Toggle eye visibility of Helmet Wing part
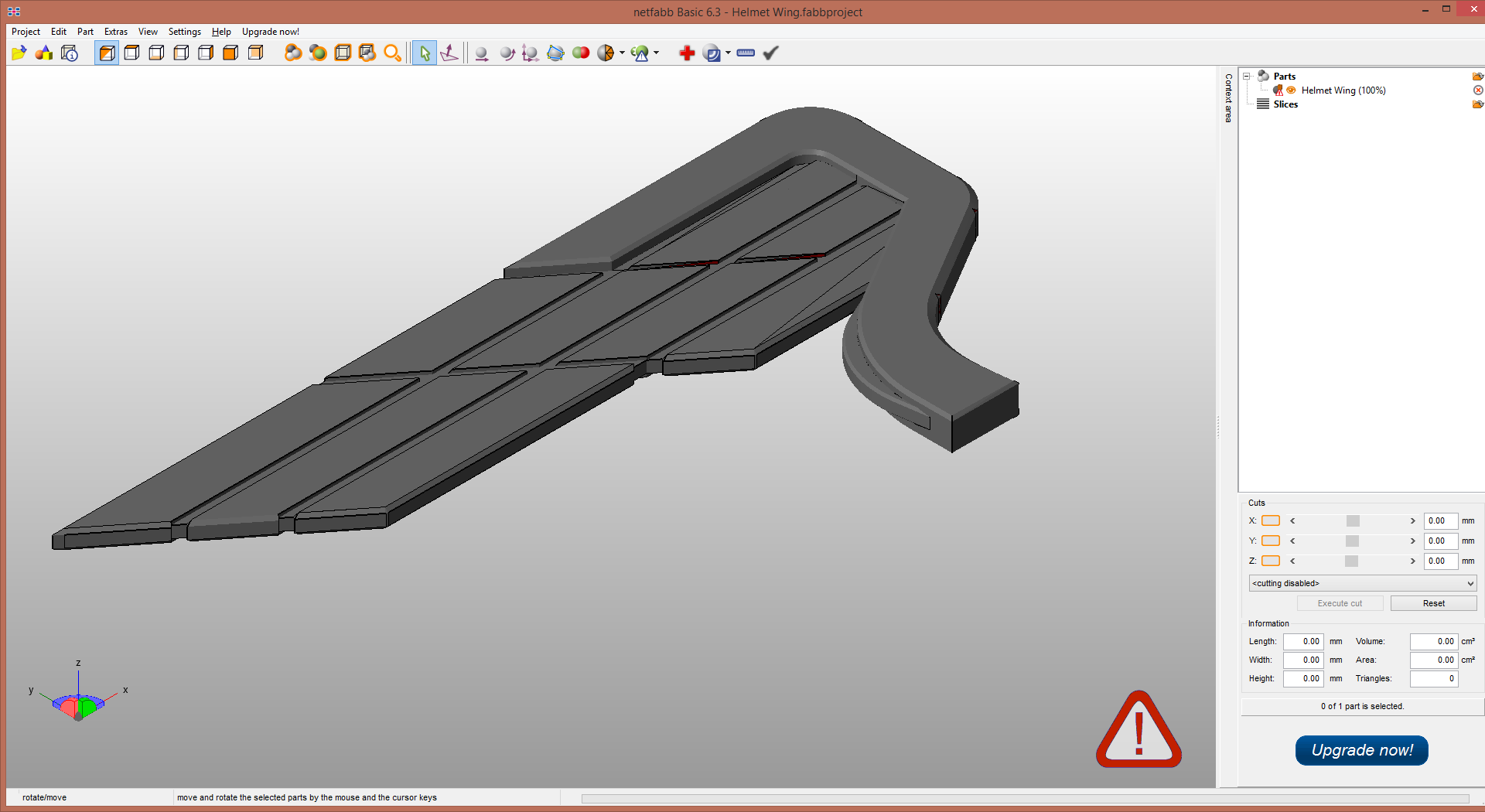 (x=1291, y=90)
